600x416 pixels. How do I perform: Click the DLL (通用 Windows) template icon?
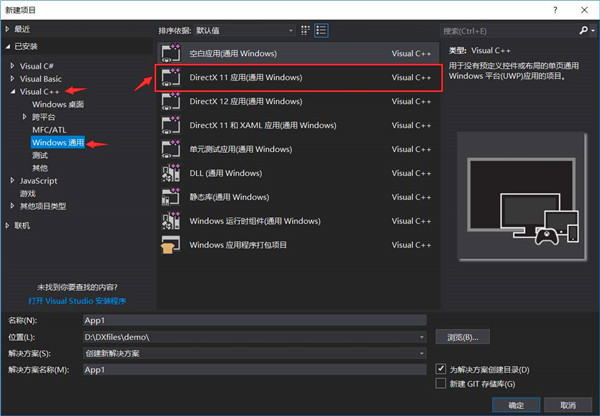tap(171, 173)
